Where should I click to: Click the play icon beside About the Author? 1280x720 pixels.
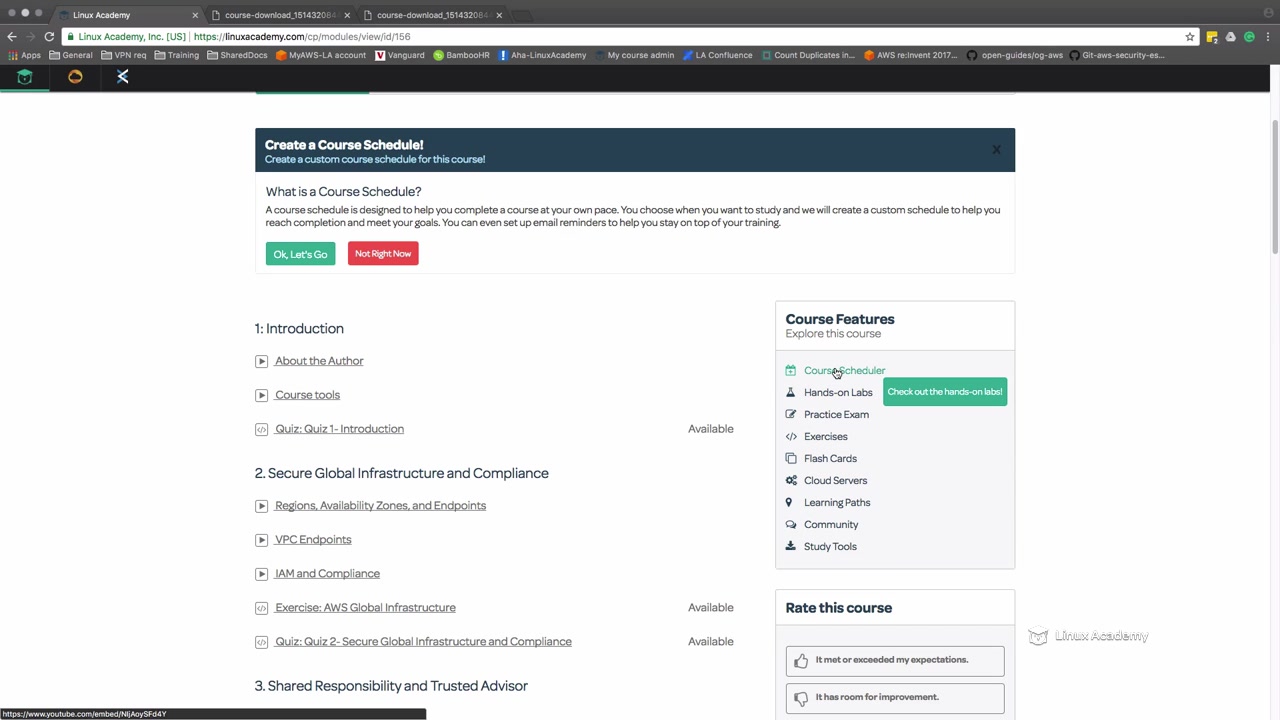[261, 361]
